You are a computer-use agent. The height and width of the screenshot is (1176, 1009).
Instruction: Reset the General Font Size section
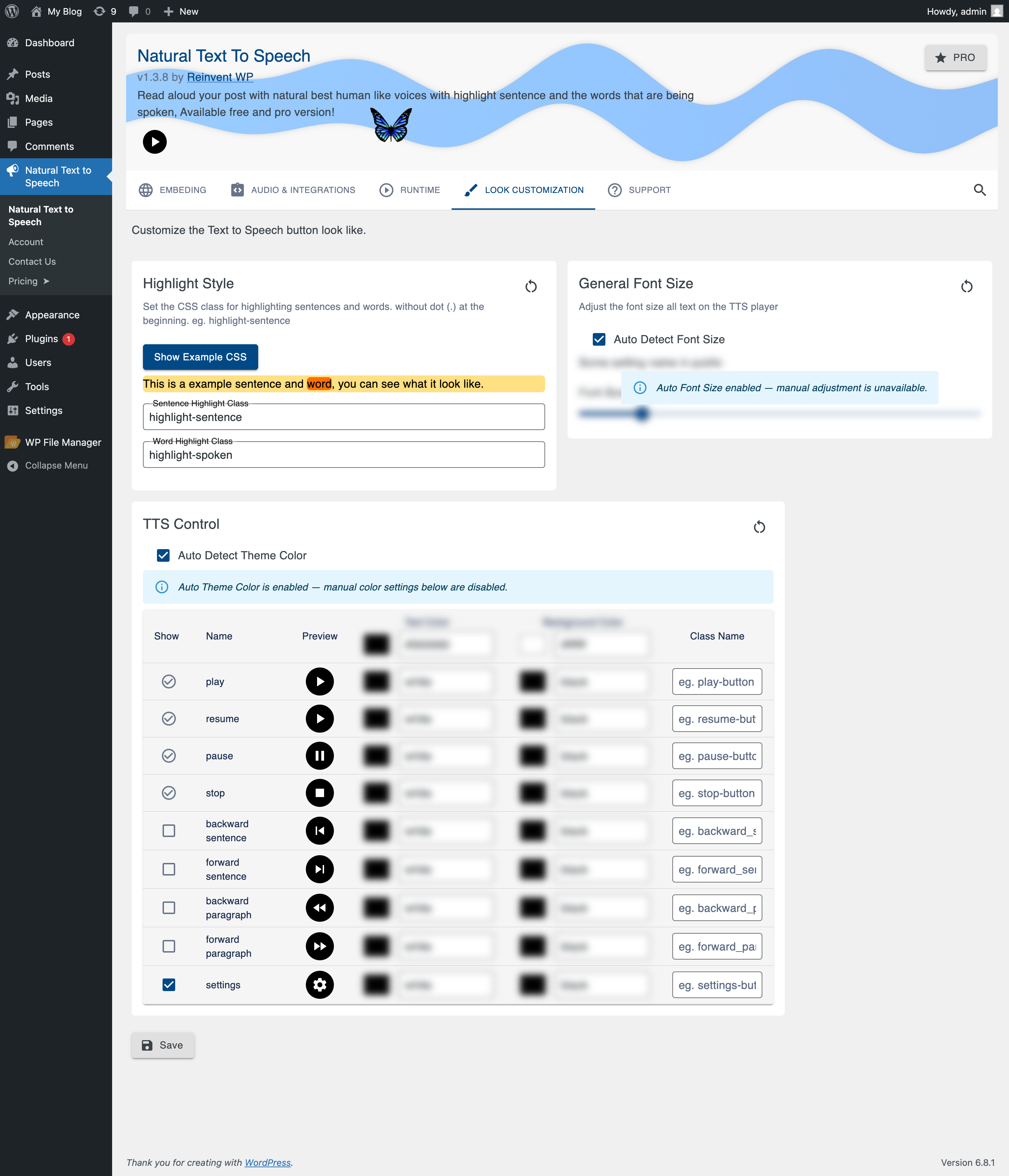pos(967,286)
